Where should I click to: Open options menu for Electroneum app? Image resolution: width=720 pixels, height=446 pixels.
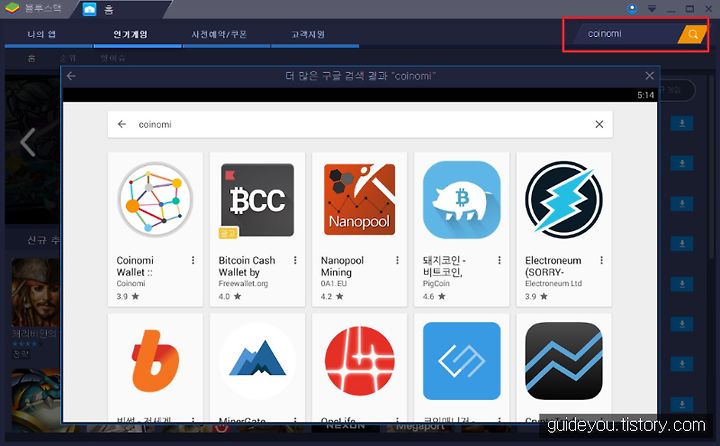pos(601,260)
